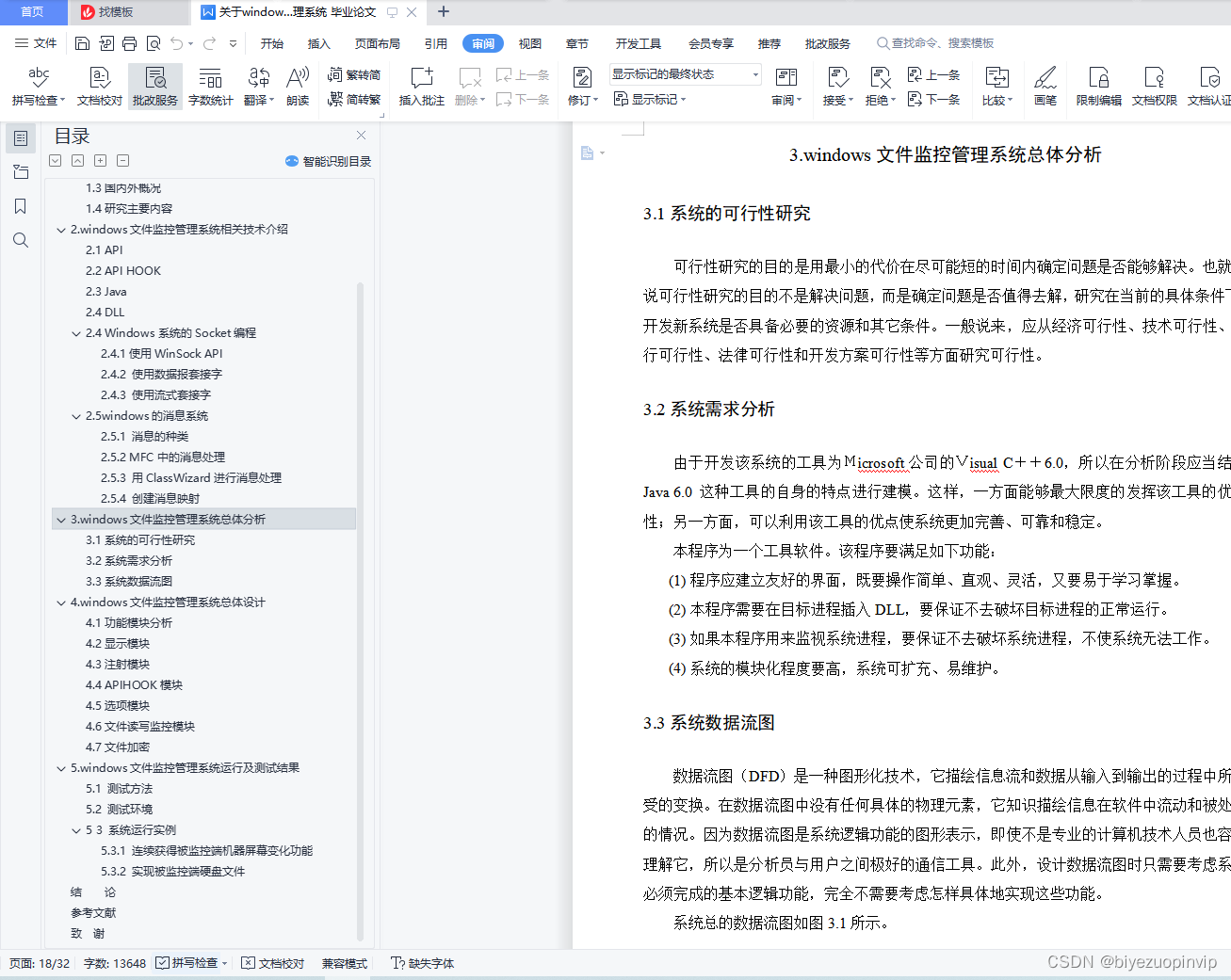
Task: Open the 文件 menu
Action: point(36,43)
